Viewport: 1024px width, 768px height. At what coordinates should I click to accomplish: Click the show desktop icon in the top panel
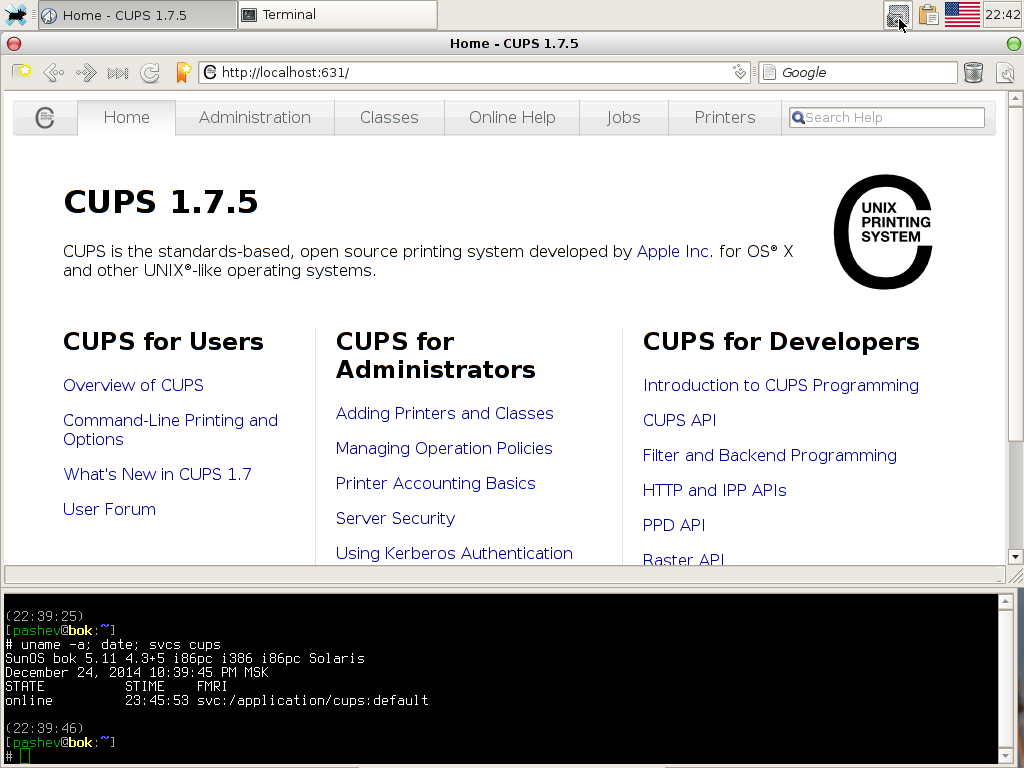(x=899, y=14)
